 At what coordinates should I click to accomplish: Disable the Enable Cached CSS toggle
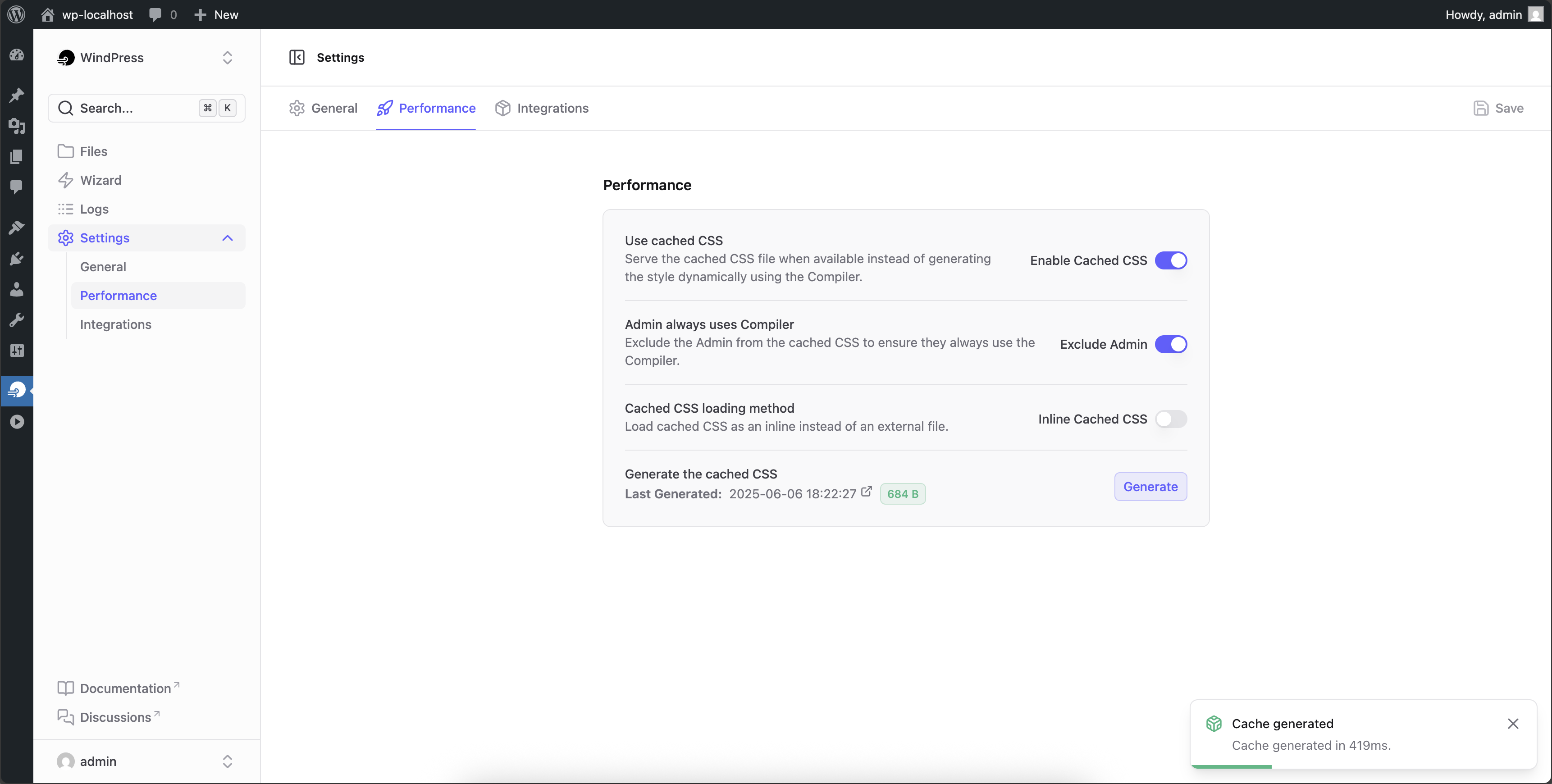click(1171, 260)
